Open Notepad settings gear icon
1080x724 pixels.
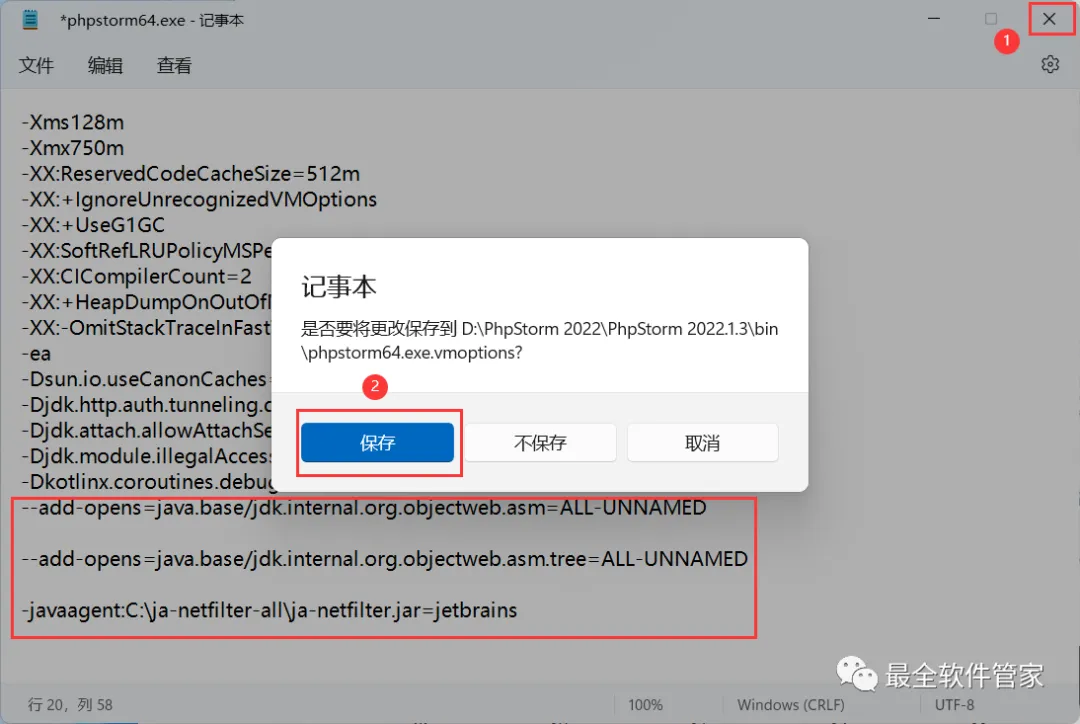coord(1050,65)
